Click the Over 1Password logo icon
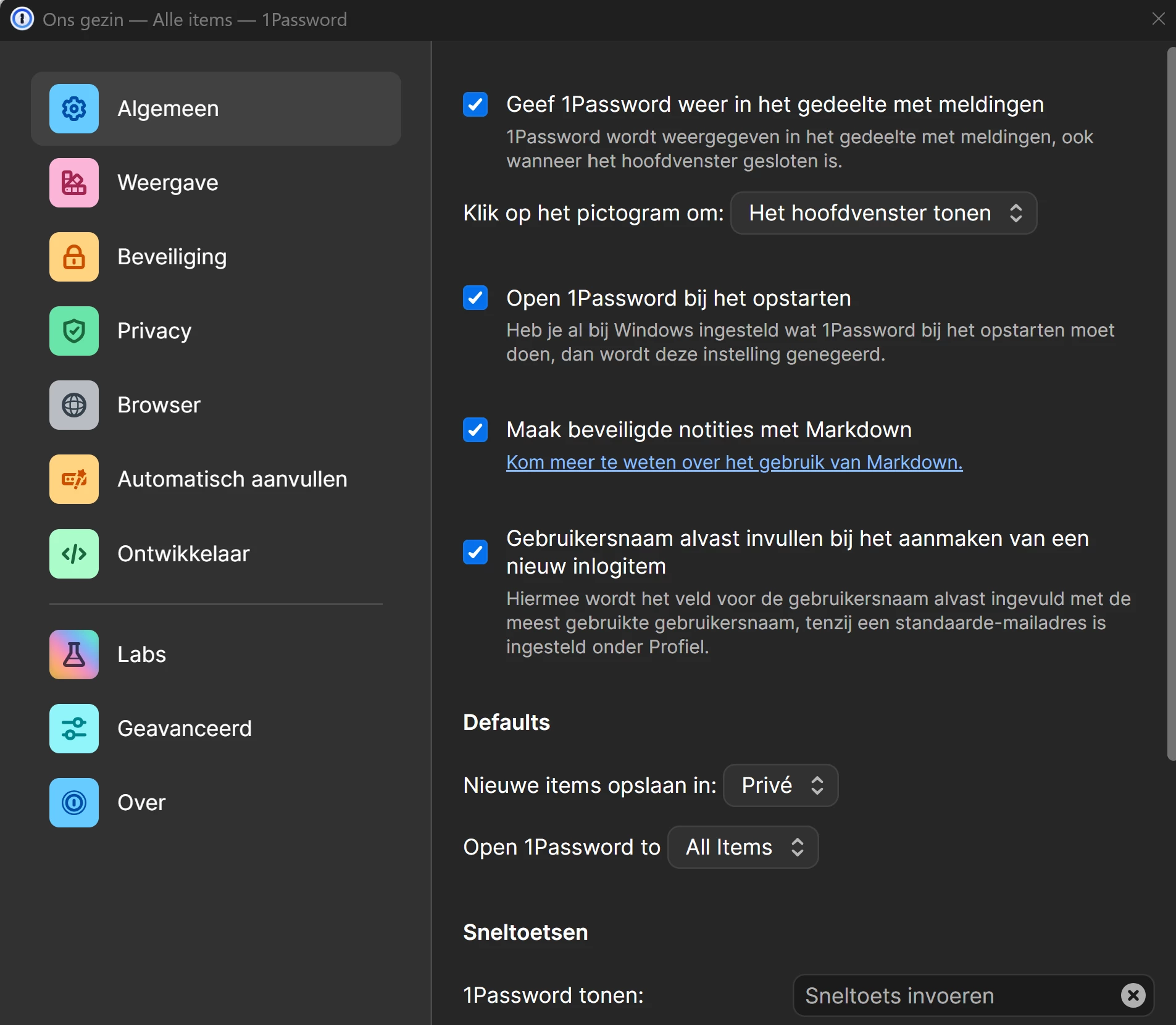This screenshot has width=1176, height=1025. [74, 803]
